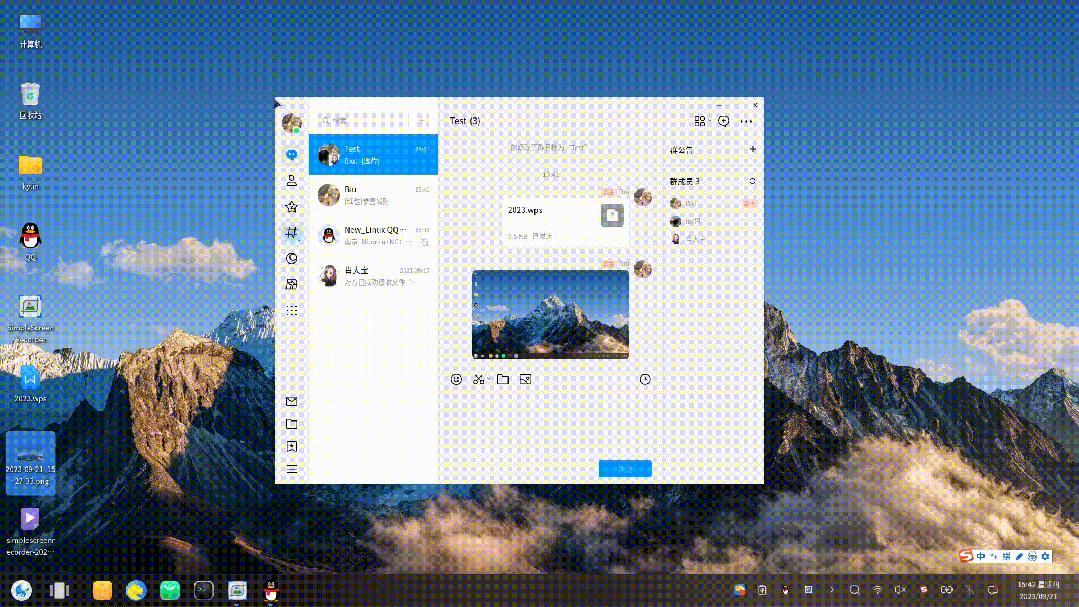Open the Computer desktop icon
This screenshot has height=607, width=1079.
(x=30, y=31)
